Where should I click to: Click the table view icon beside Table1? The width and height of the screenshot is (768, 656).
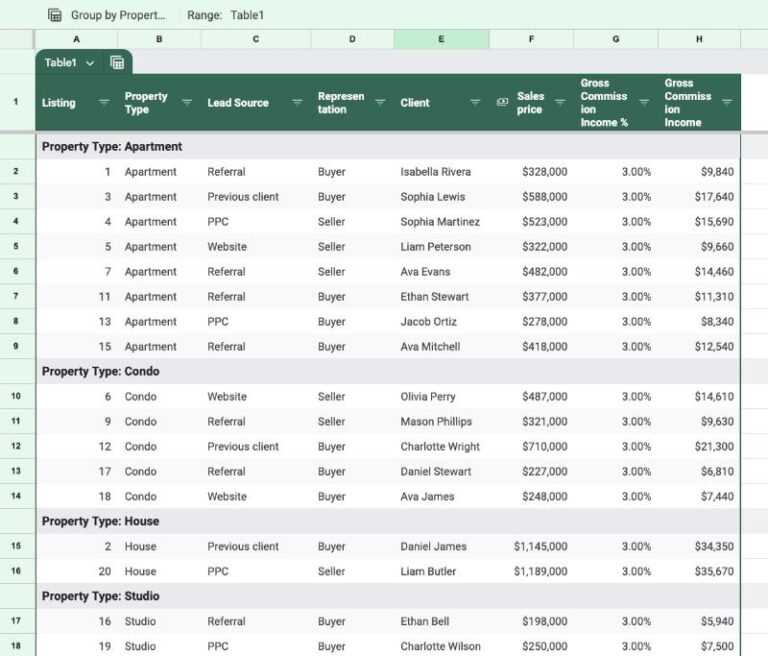(x=117, y=63)
